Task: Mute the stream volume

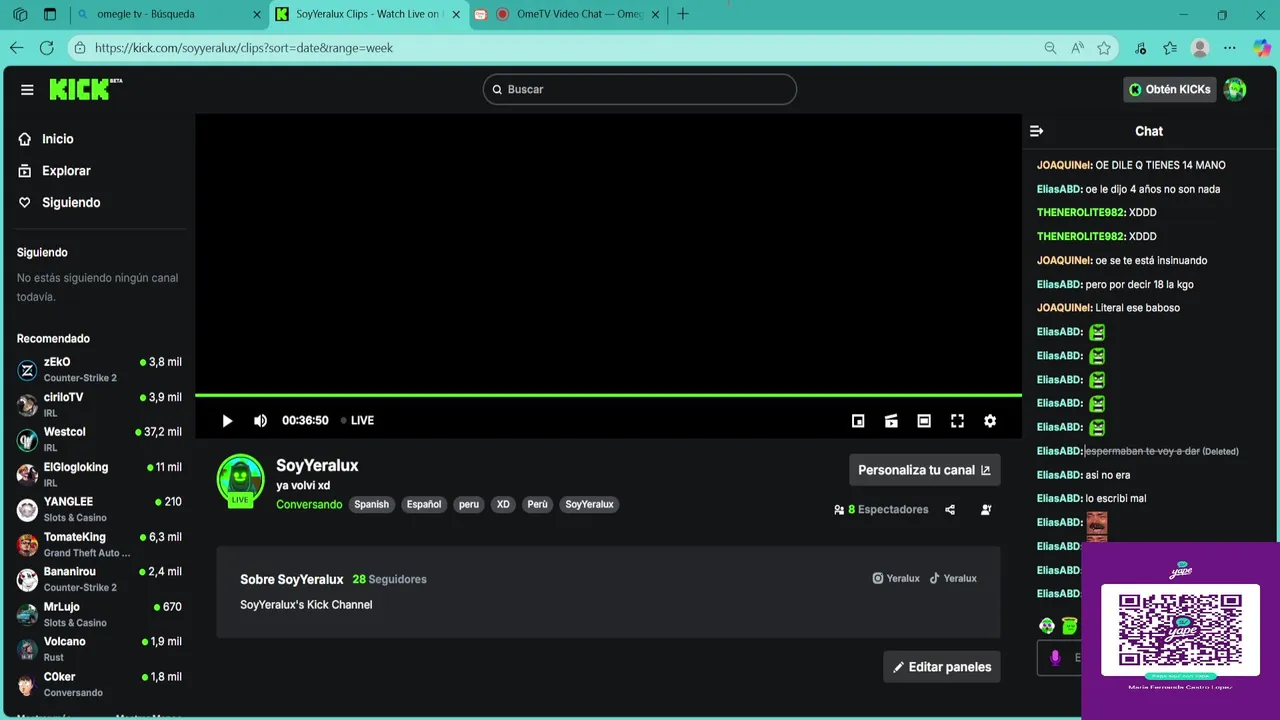Action: click(x=260, y=421)
